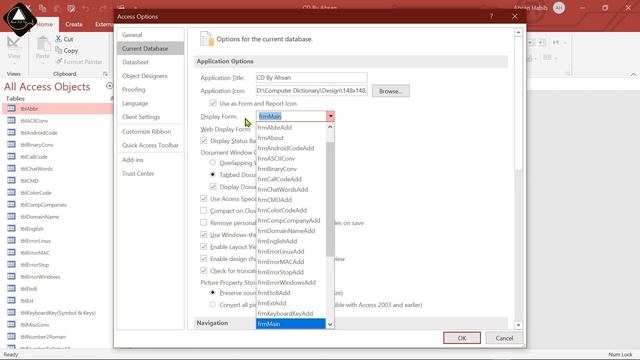
Task: Open the Add-ins category
Action: (150, 160)
